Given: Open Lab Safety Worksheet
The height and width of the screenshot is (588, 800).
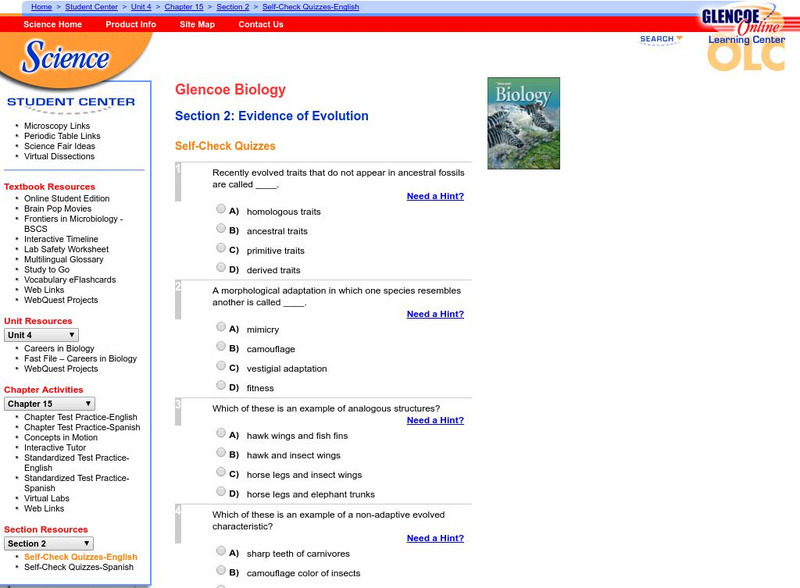Looking at the screenshot, I should click(66, 249).
